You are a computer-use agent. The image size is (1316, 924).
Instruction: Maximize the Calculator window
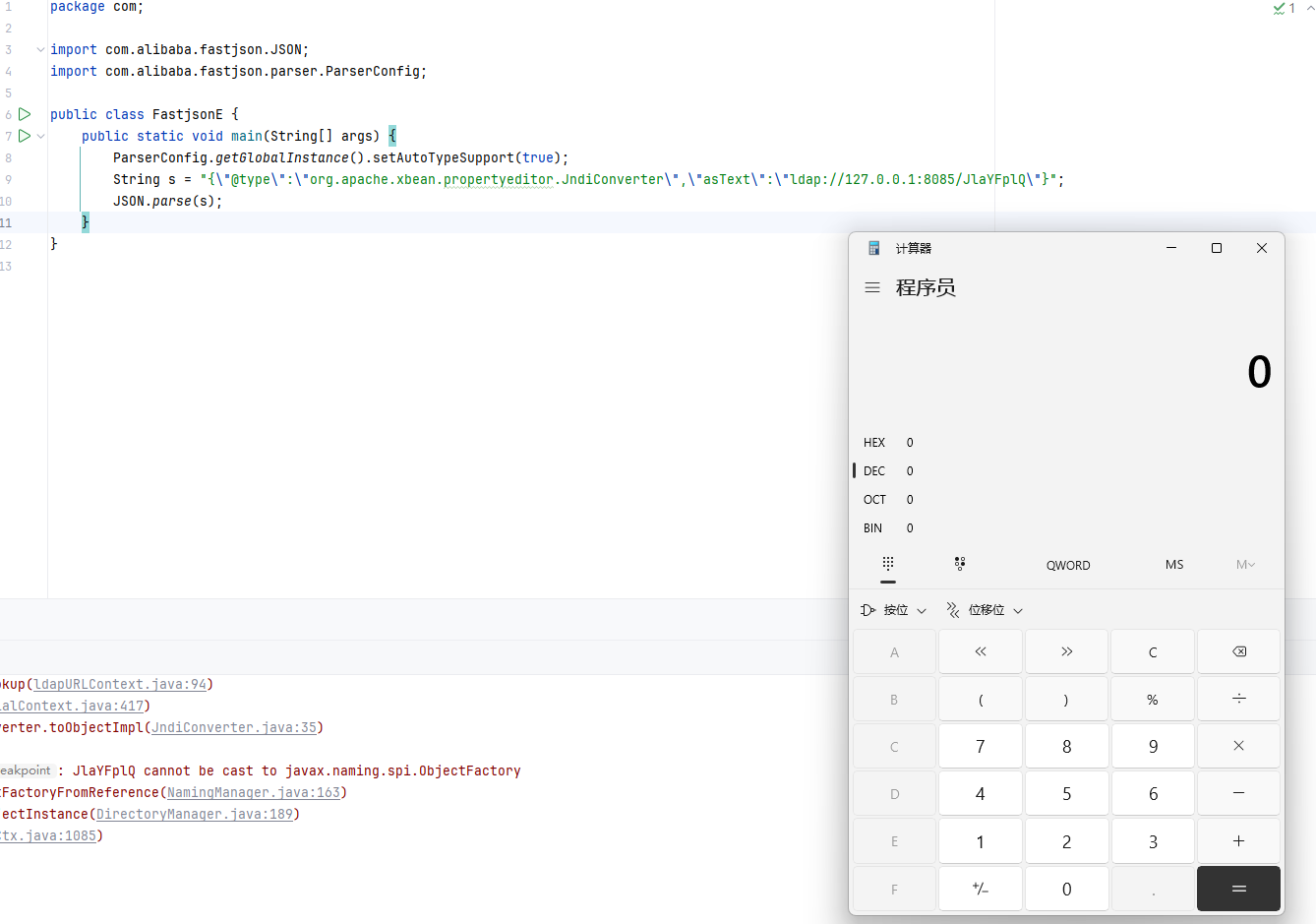click(x=1217, y=248)
